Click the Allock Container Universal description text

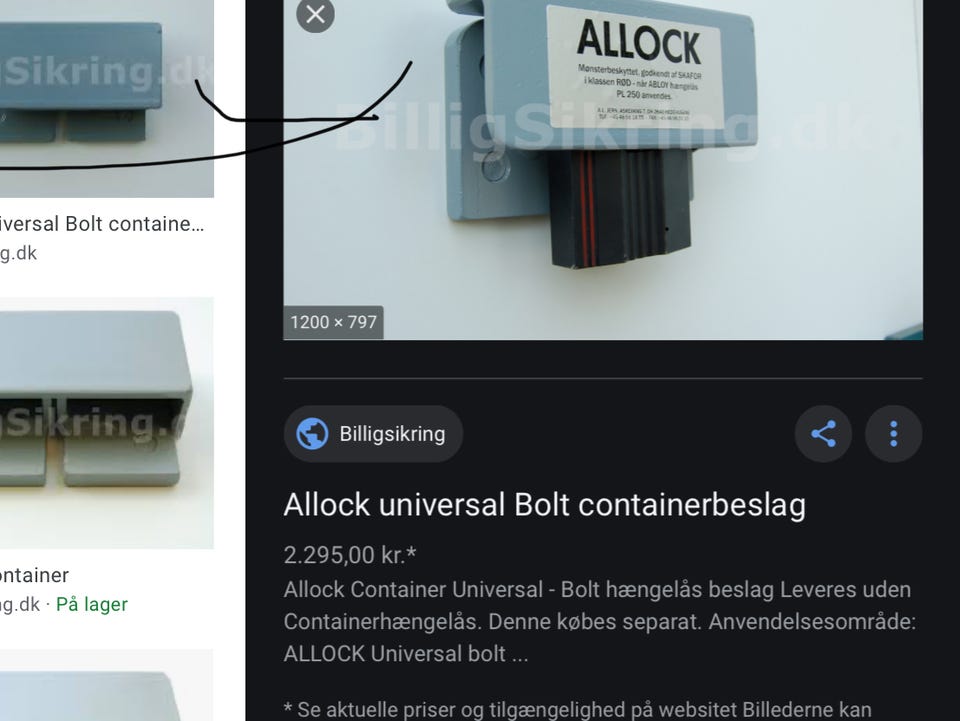tap(599, 621)
